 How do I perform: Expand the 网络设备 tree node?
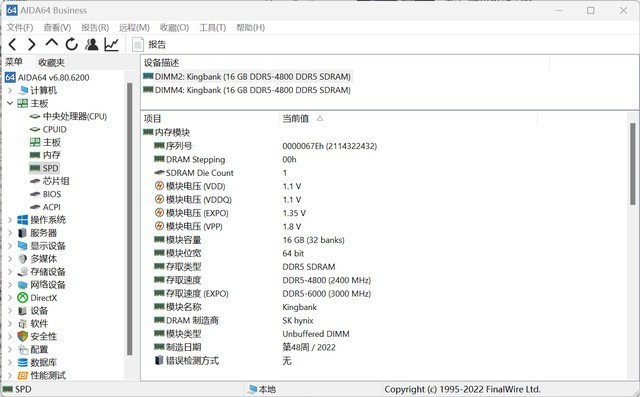coord(10,285)
